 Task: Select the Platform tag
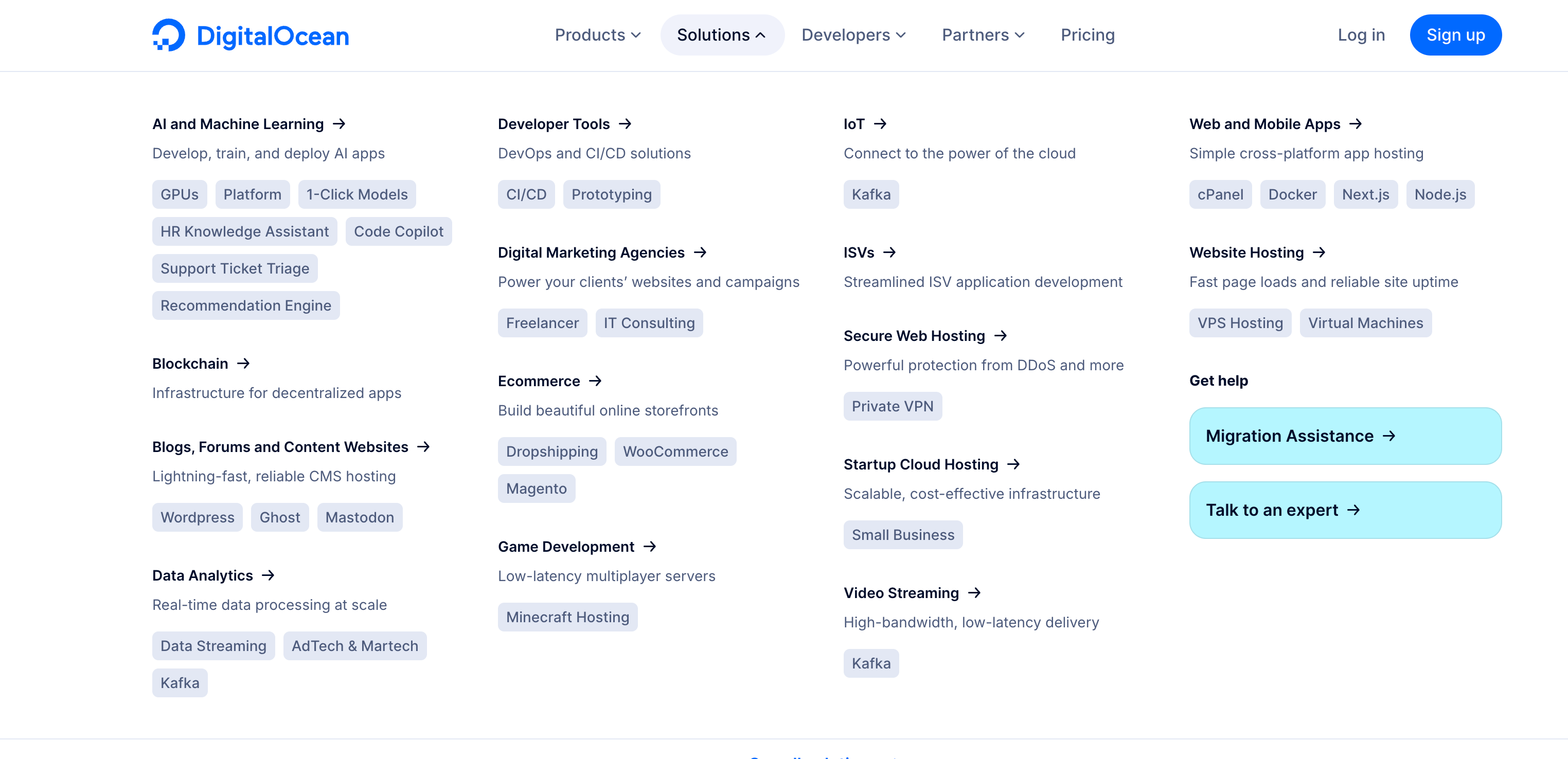point(253,194)
